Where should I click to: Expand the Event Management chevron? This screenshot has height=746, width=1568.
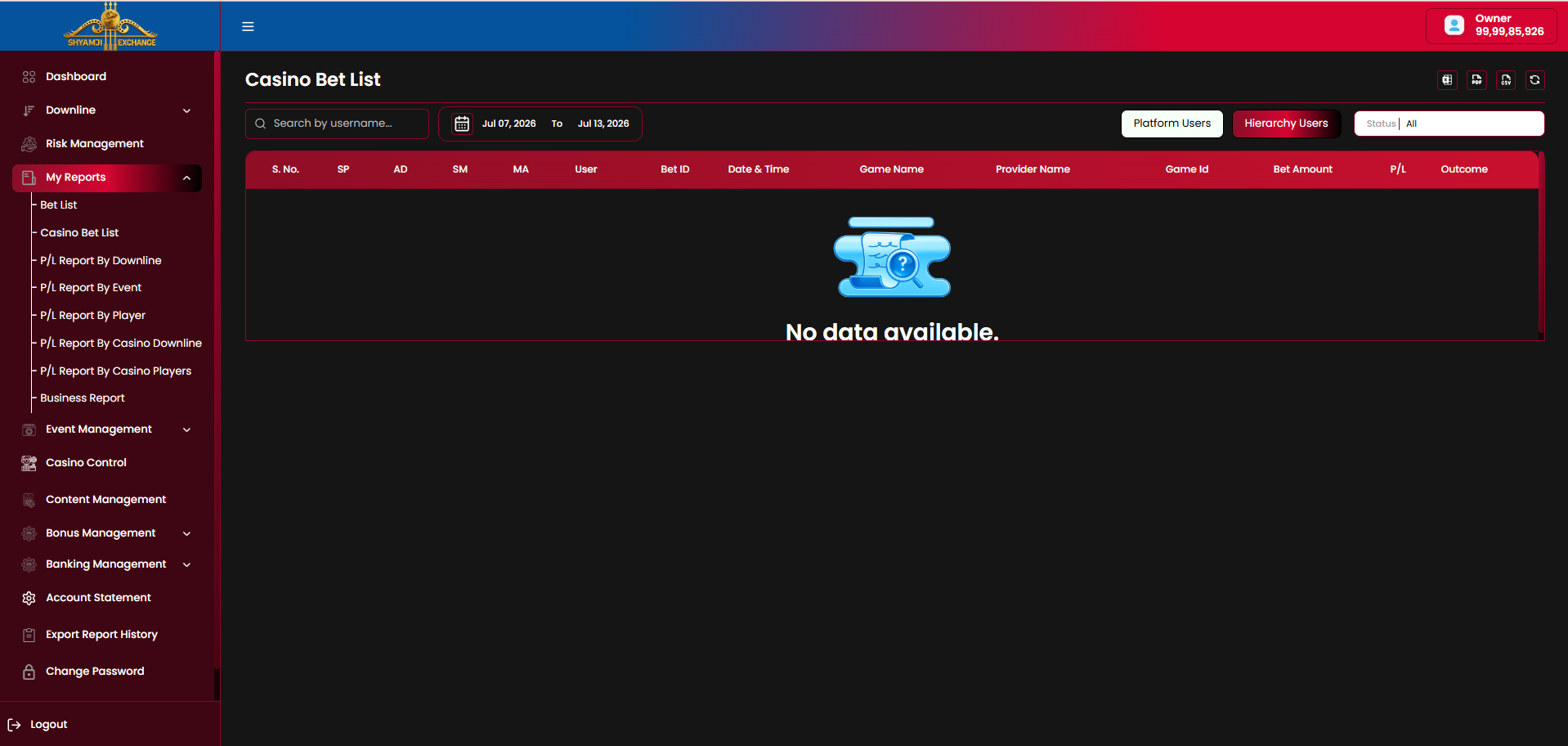click(186, 429)
